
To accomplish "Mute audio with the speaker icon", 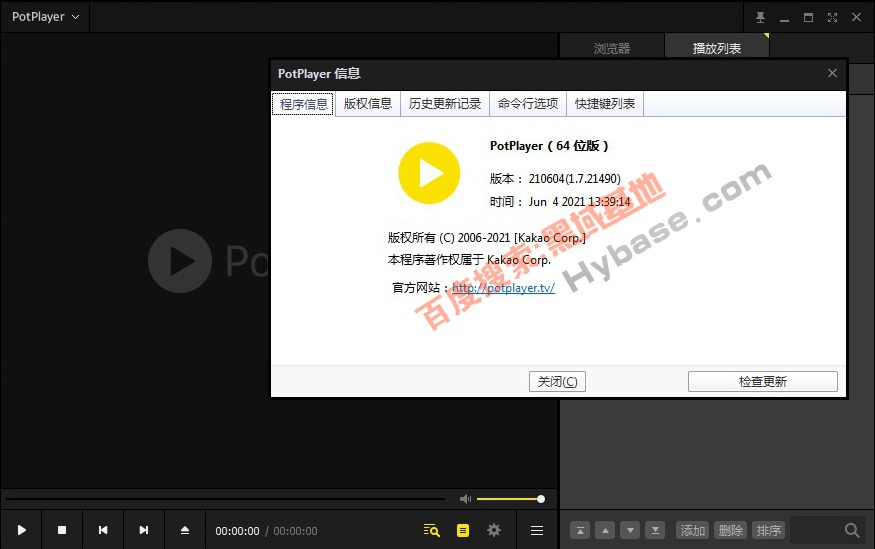I will point(465,499).
